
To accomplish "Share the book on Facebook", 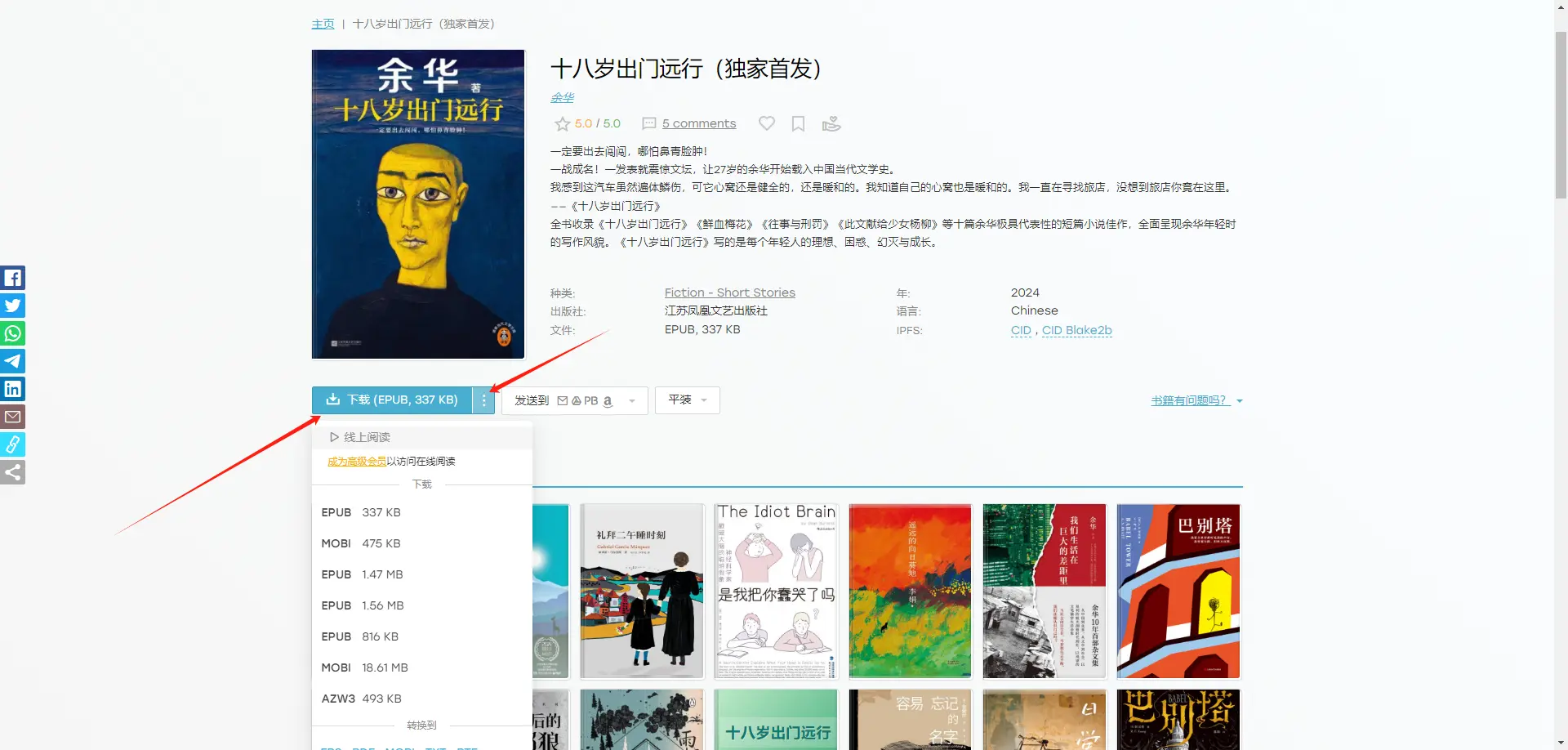I will pos(12,278).
